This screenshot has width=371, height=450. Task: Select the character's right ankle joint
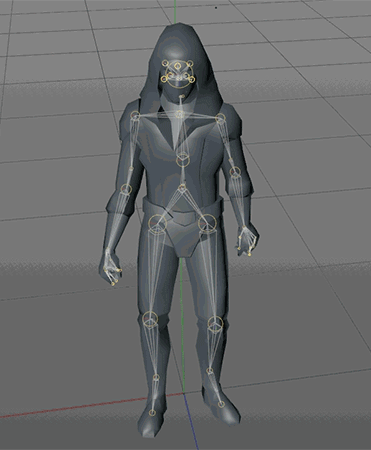pos(156,377)
